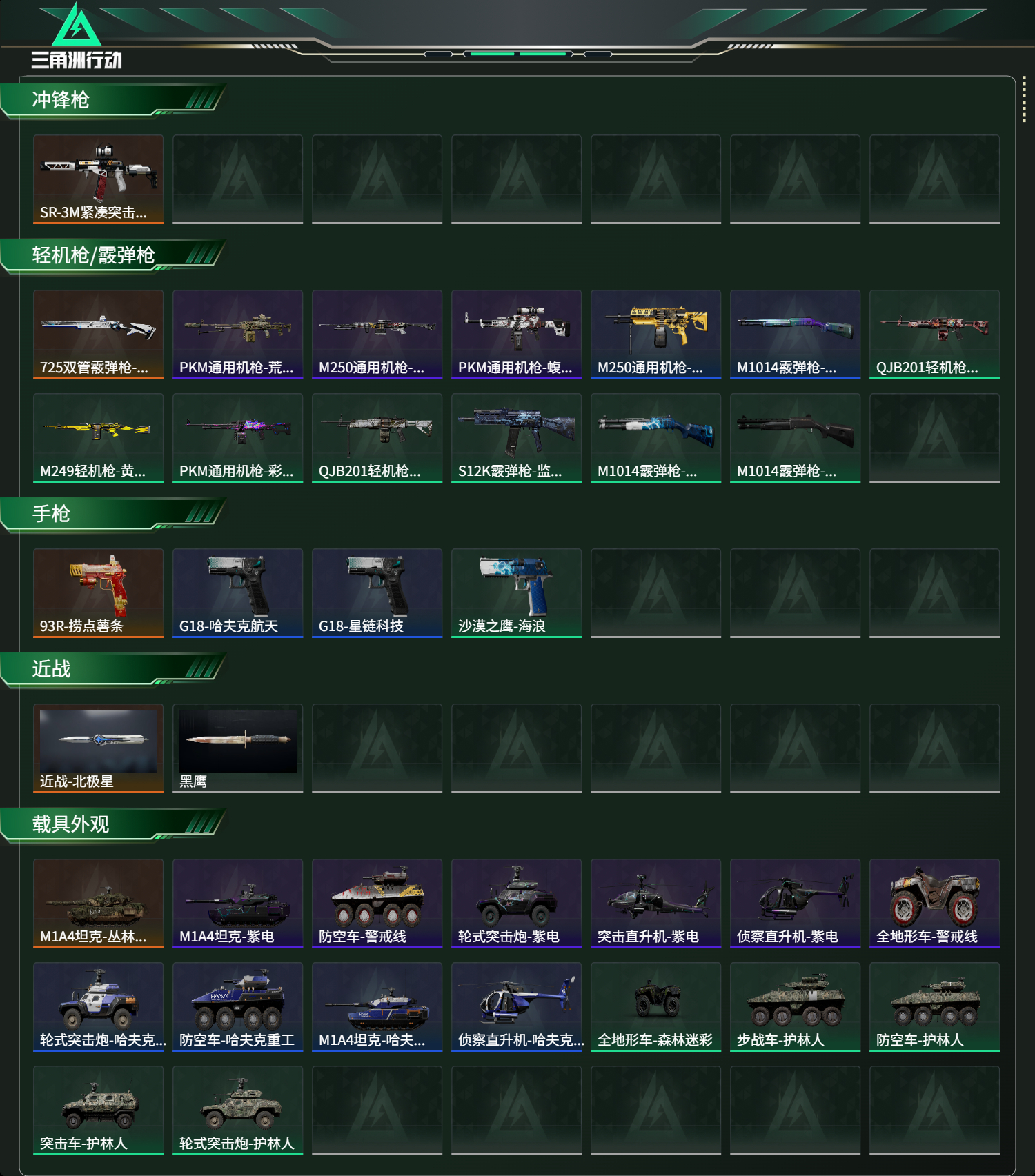The width and height of the screenshot is (1035, 1176).
Task: Select the Desert Eagle 海浪 pistol skin
Action: point(517,593)
